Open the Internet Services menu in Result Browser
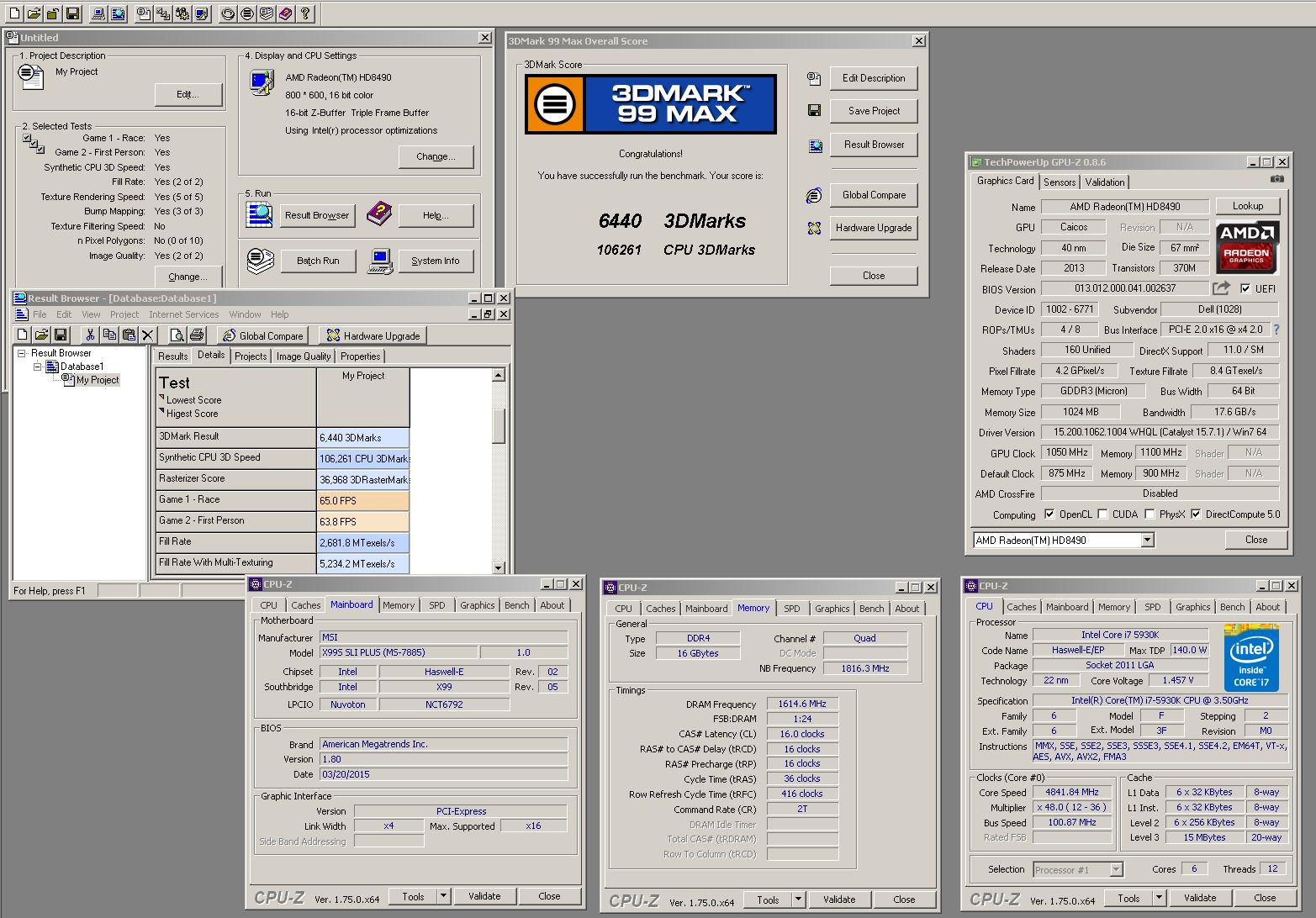Image resolution: width=1316 pixels, height=918 pixels. click(183, 314)
